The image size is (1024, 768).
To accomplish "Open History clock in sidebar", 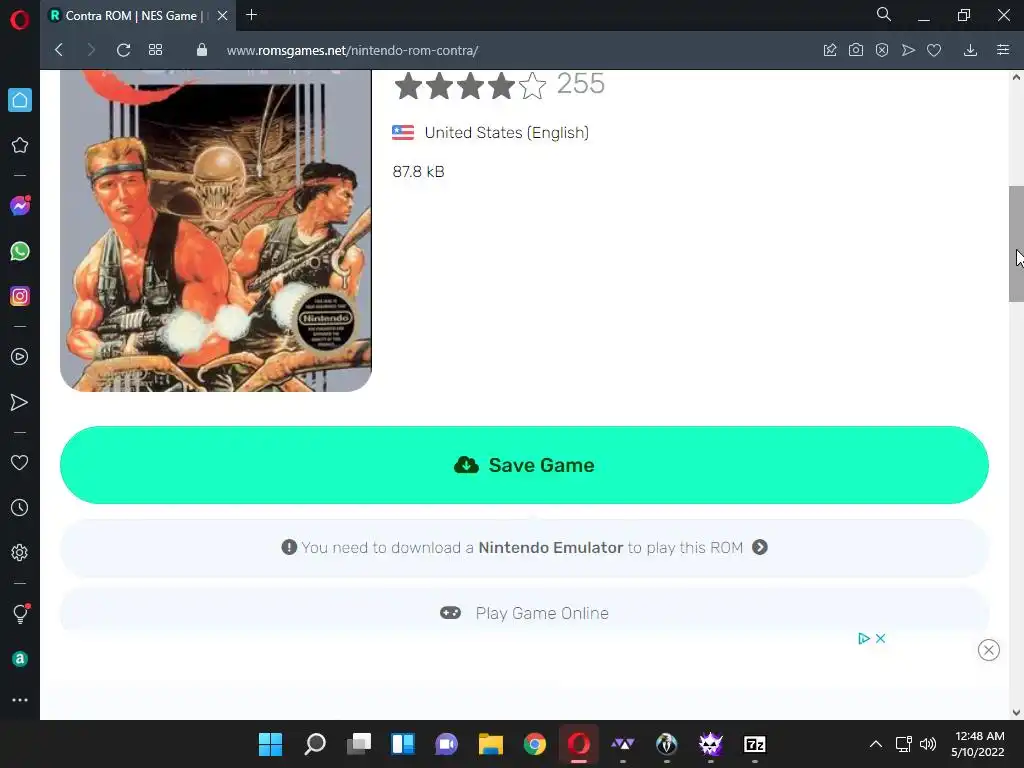I will point(20,507).
